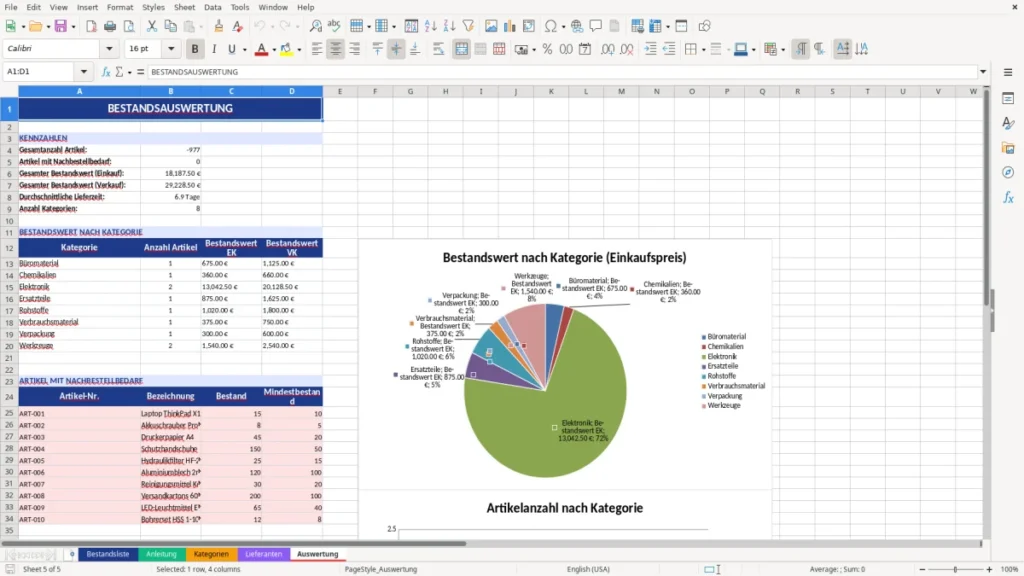Click the Insert Comment icon
This screenshot has height=576, width=1024.
[x=596, y=26]
